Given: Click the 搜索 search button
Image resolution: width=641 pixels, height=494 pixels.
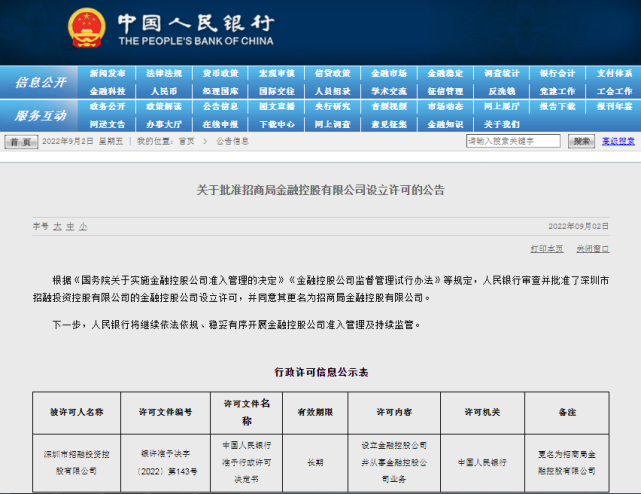Looking at the screenshot, I should tap(581, 142).
